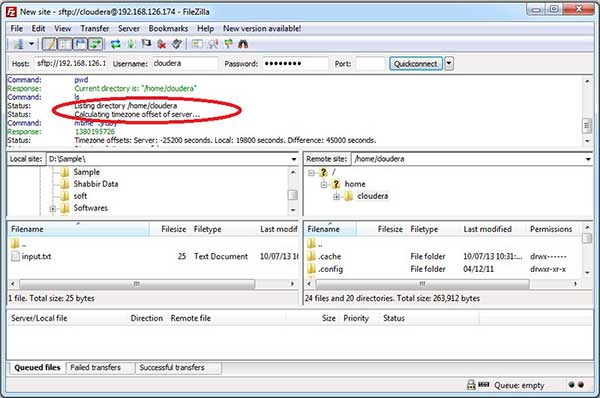Click the message log vertical scrollbar thumb
Viewport: 600px width, 398px height.
[x=587, y=126]
